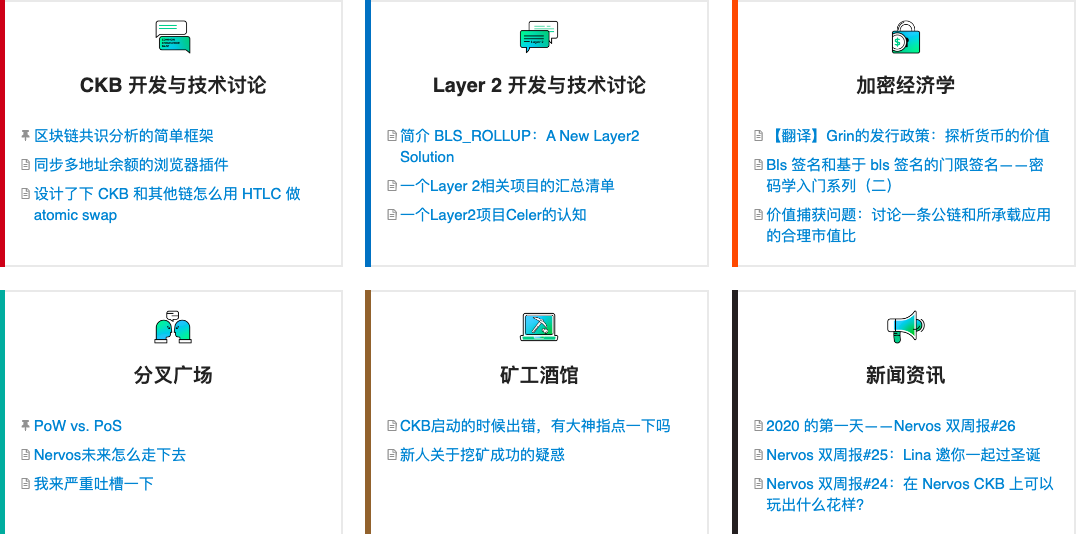
Task: Open topic 同步多地址余额的浏览器插件
Action: (131, 165)
